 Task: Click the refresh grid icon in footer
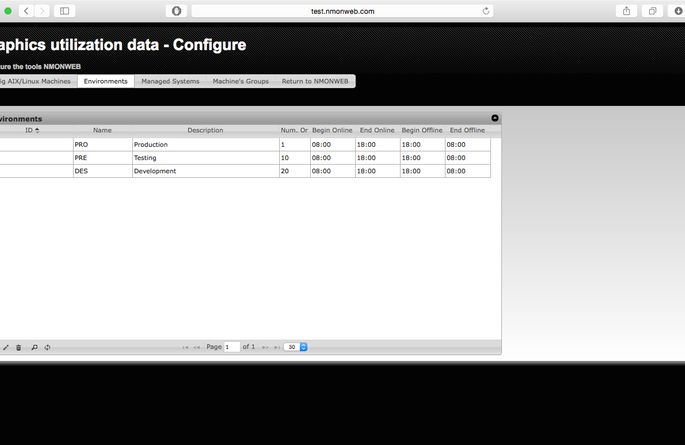point(47,347)
